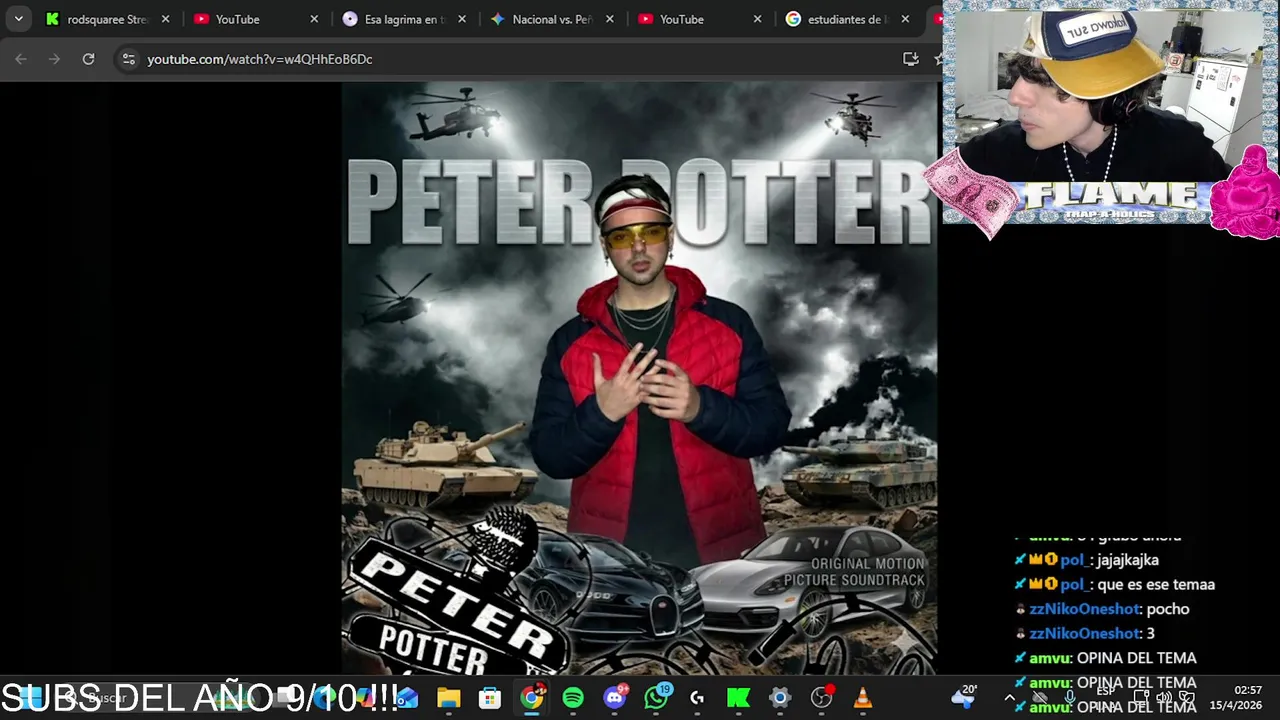Open the volume control in system tray
This screenshot has height=720, width=1280.
click(x=1163, y=698)
